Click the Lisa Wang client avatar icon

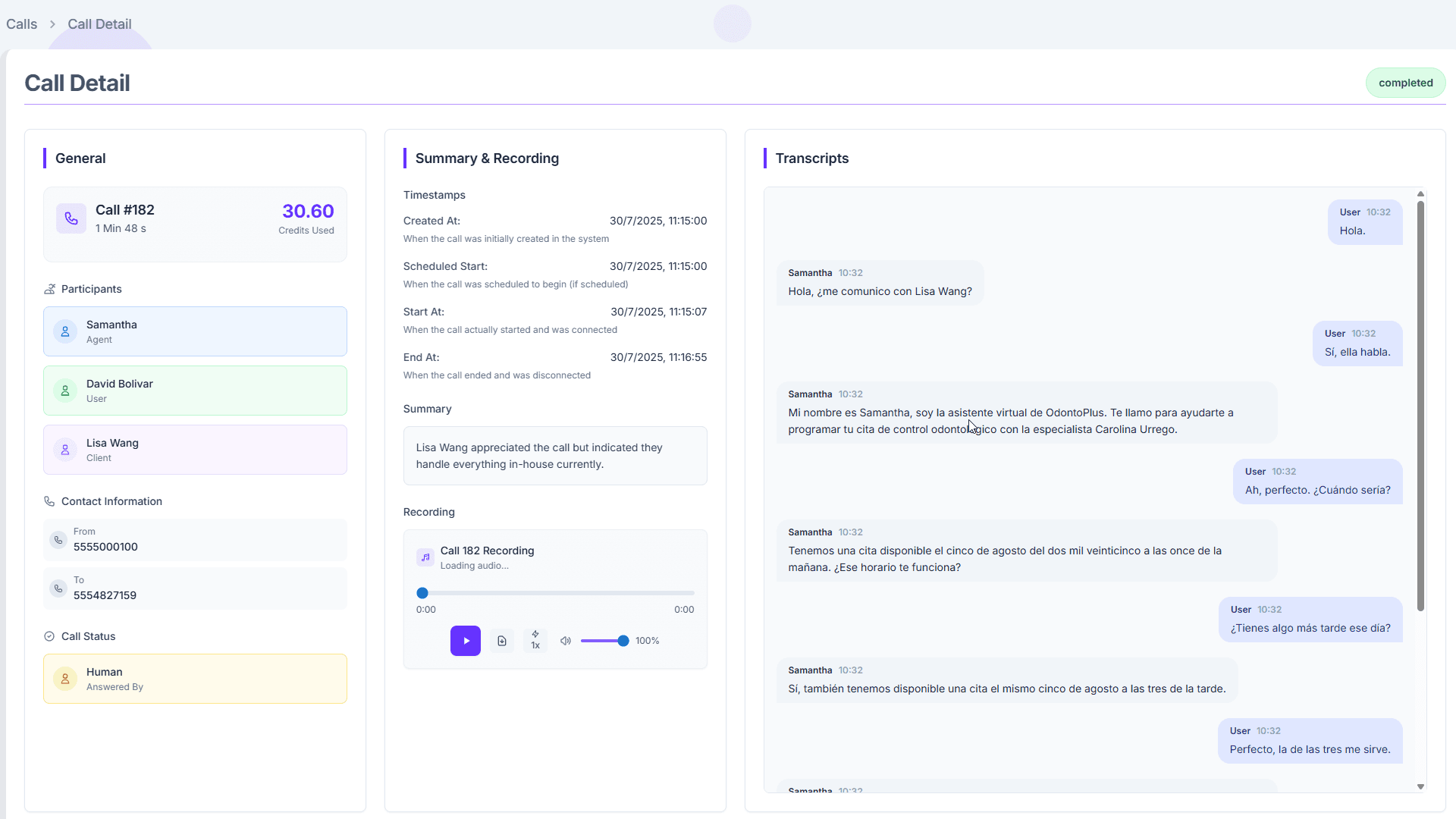tap(65, 450)
